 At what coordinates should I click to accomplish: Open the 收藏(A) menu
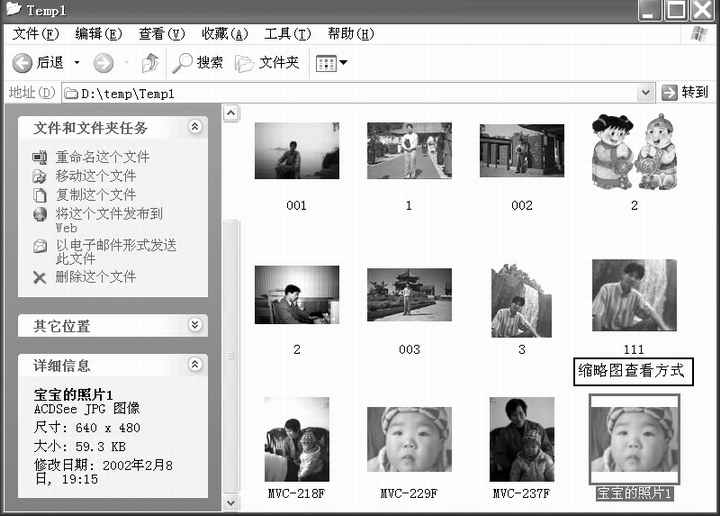click(225, 34)
